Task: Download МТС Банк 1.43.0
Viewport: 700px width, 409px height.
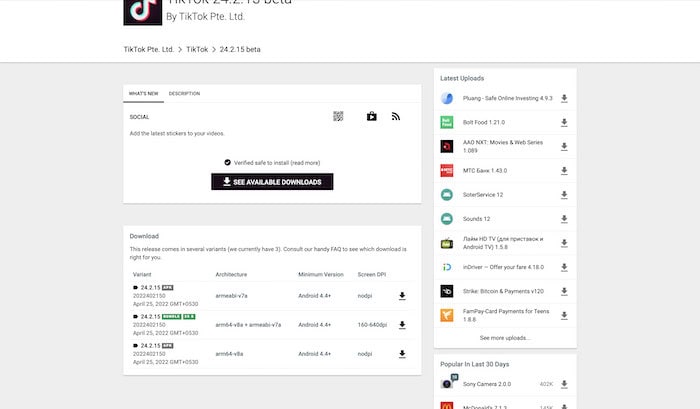Action: (x=564, y=171)
